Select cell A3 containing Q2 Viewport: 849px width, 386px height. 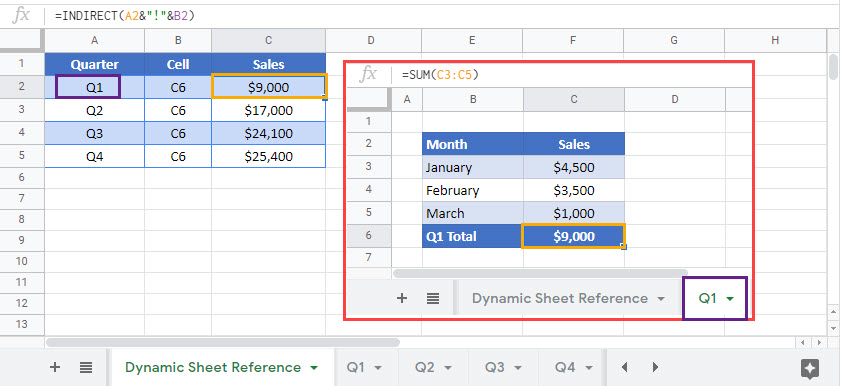point(94,110)
